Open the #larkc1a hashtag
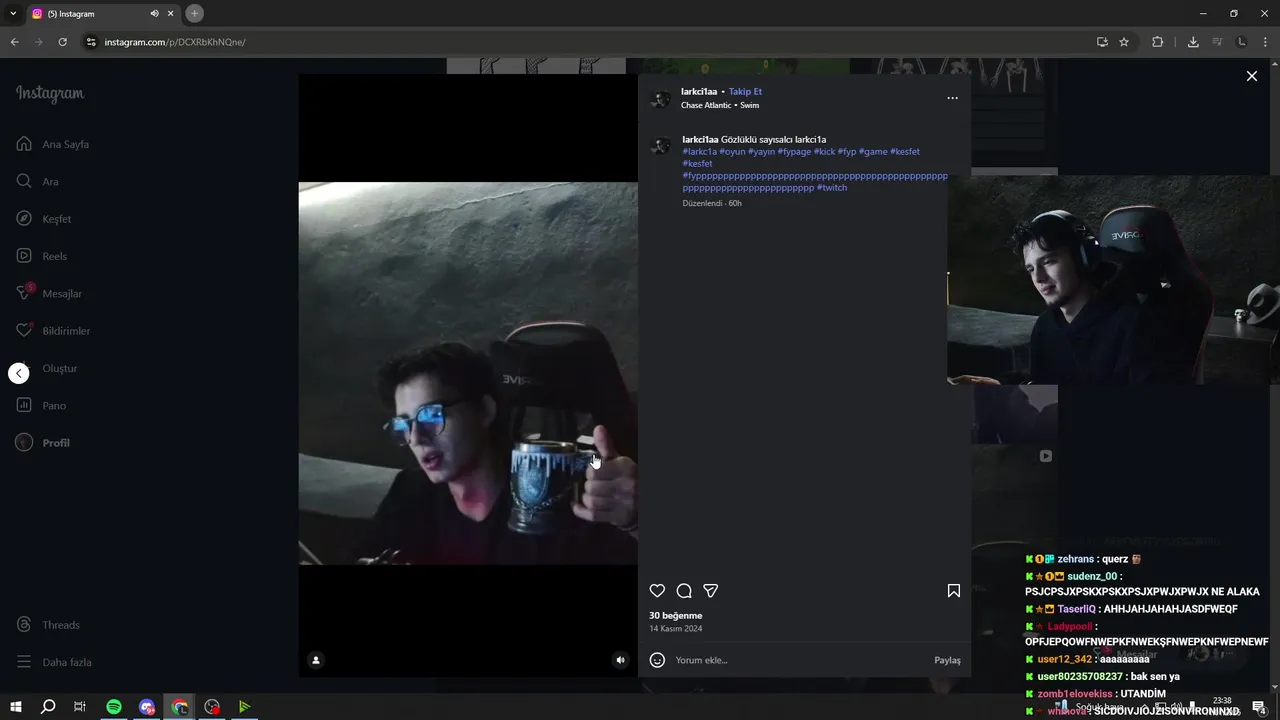 click(x=700, y=152)
